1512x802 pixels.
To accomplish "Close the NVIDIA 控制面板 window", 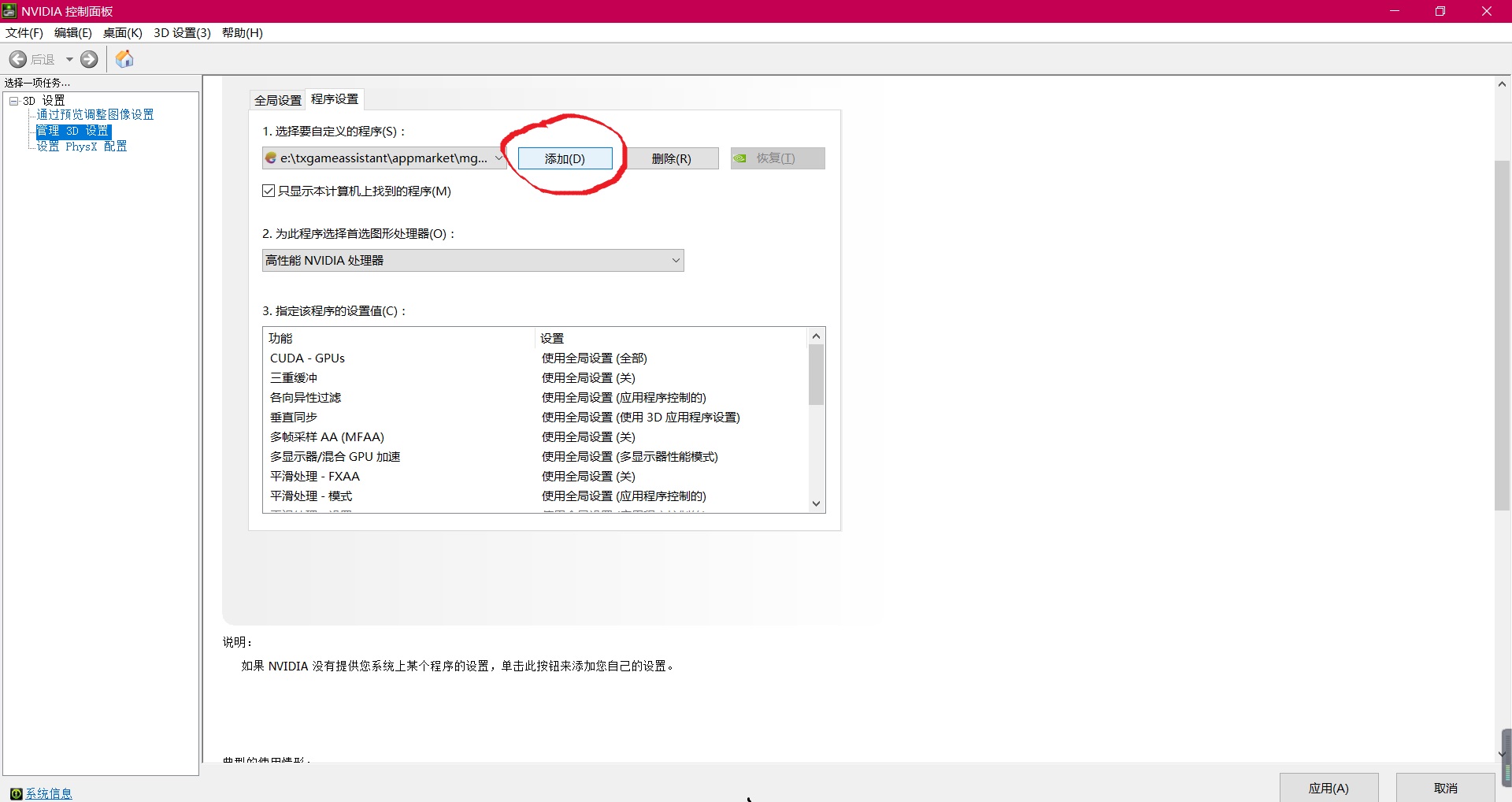I will 1487,11.
